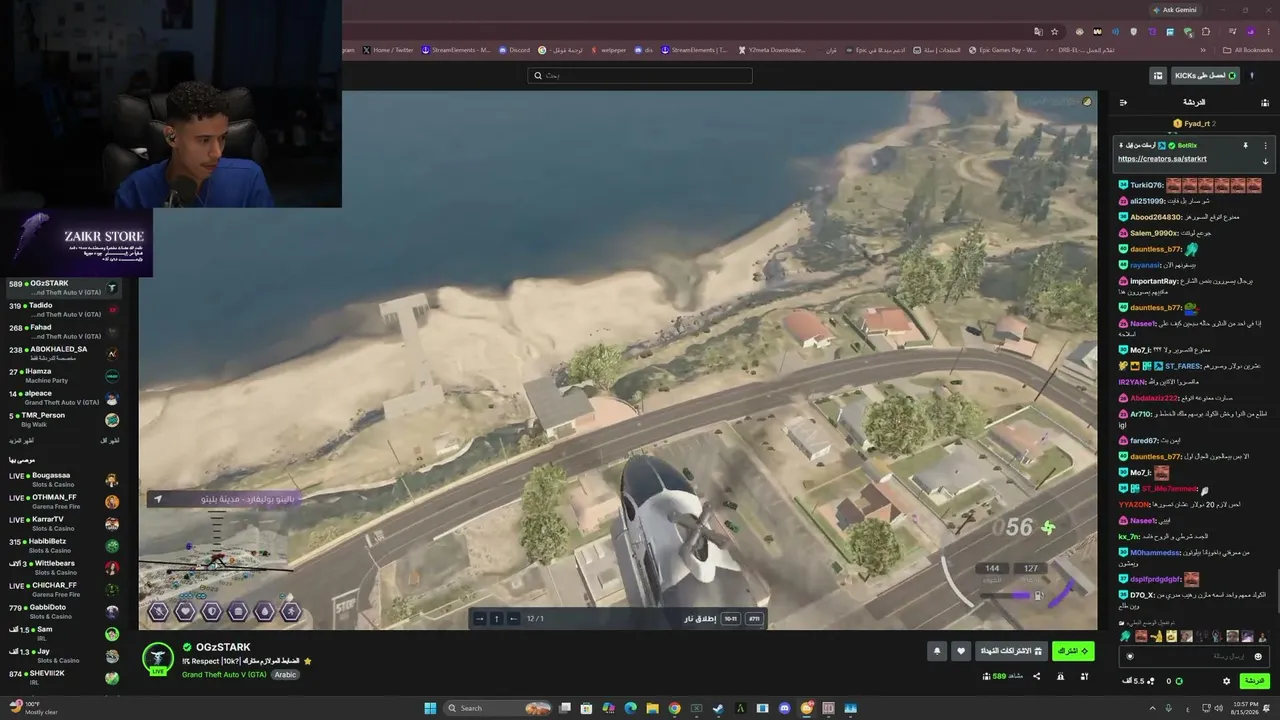The width and height of the screenshot is (1280, 720).
Task: Open the emoji picker in the chat box
Action: (1258, 656)
